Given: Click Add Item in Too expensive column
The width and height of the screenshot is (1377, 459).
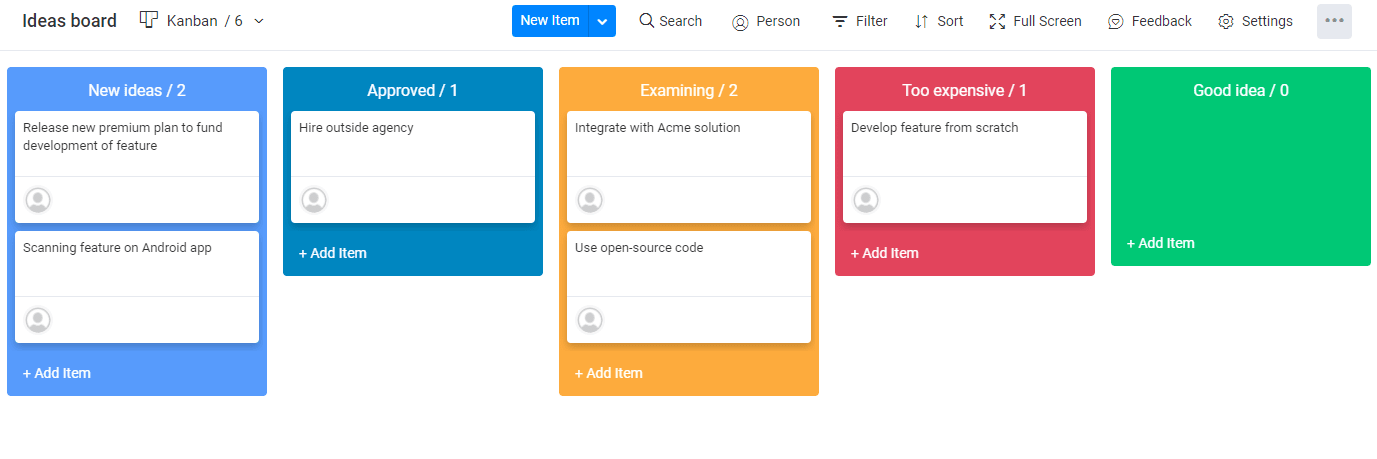Looking at the screenshot, I should point(885,253).
